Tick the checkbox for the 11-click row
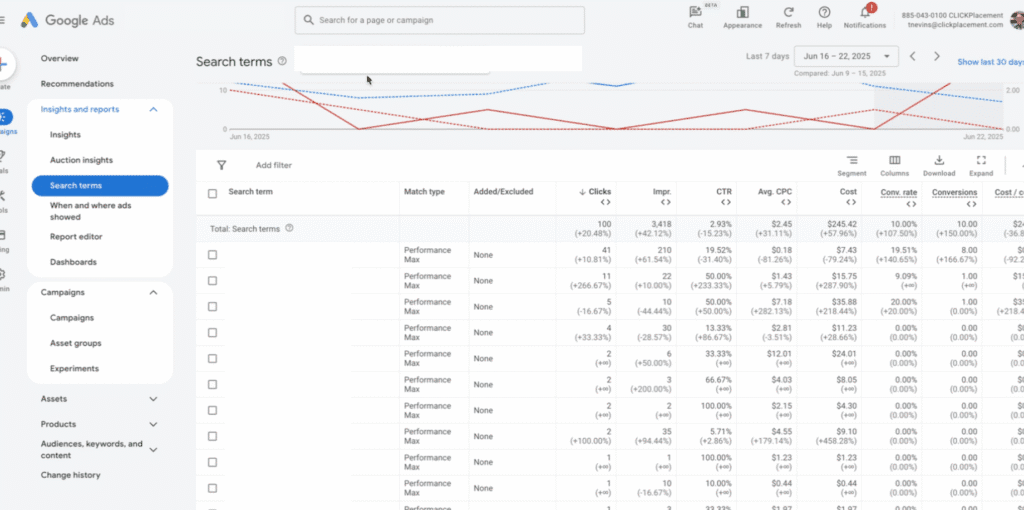 click(212, 281)
